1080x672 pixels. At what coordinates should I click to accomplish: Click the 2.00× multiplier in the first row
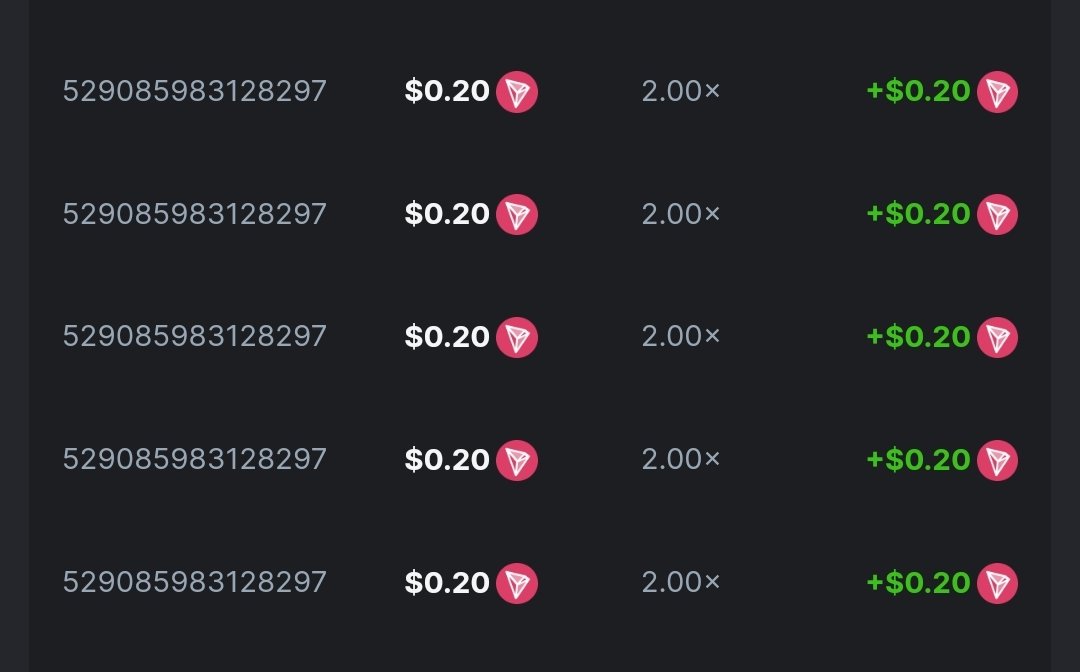pos(681,92)
